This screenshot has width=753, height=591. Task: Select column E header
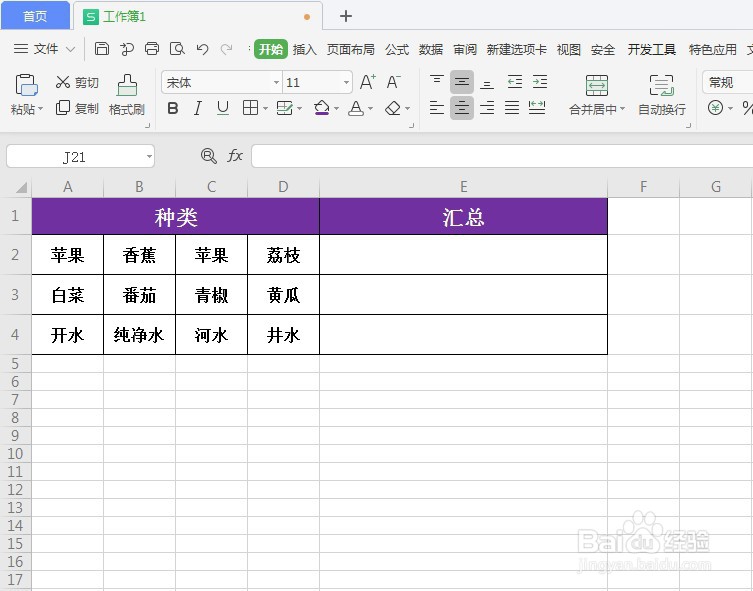(463, 187)
